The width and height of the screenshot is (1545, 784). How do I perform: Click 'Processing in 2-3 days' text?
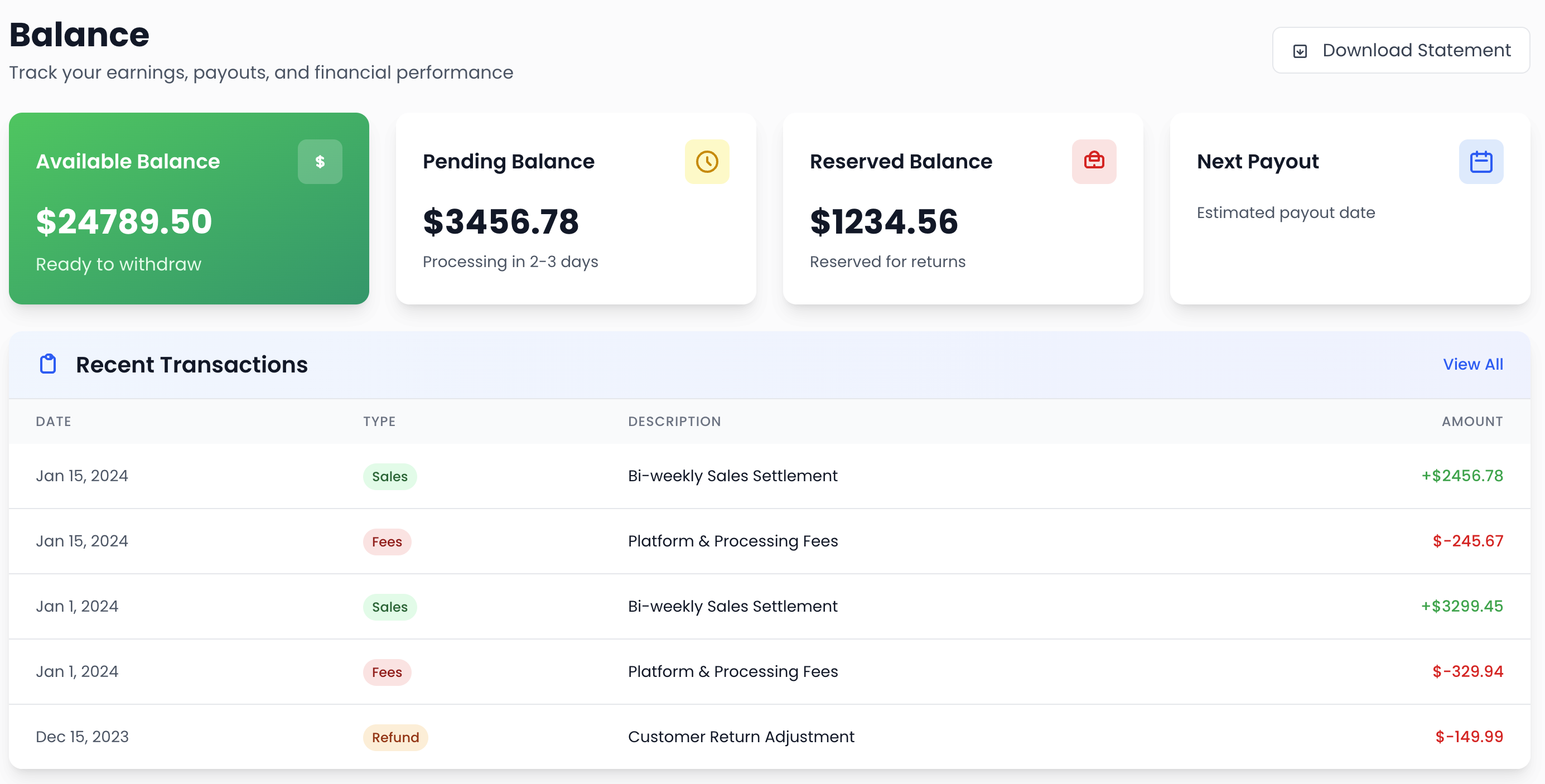510,262
